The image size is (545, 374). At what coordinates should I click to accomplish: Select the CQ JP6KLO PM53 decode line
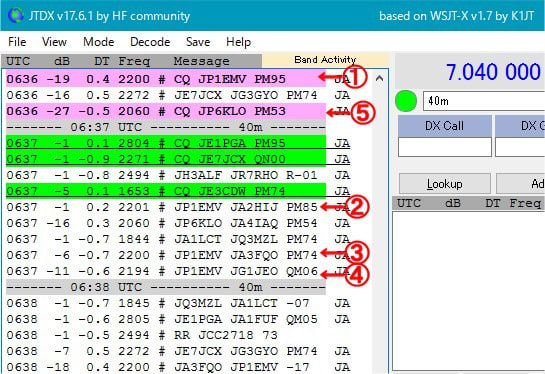coord(166,111)
